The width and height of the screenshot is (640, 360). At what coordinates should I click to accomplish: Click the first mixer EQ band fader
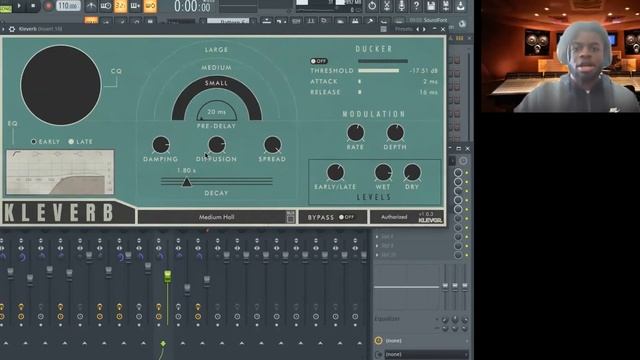click(x=445, y=286)
